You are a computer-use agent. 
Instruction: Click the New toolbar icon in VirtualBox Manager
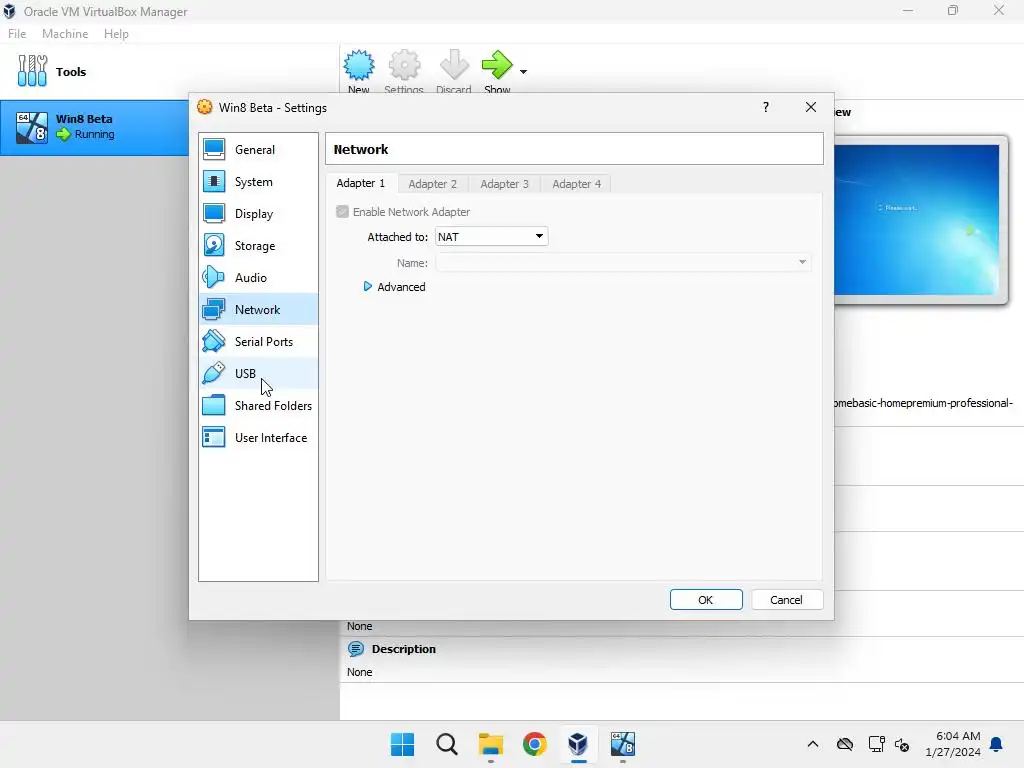359,65
